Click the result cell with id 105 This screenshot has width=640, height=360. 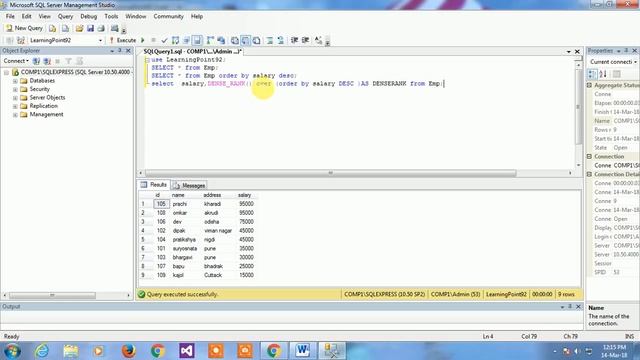pos(161,204)
